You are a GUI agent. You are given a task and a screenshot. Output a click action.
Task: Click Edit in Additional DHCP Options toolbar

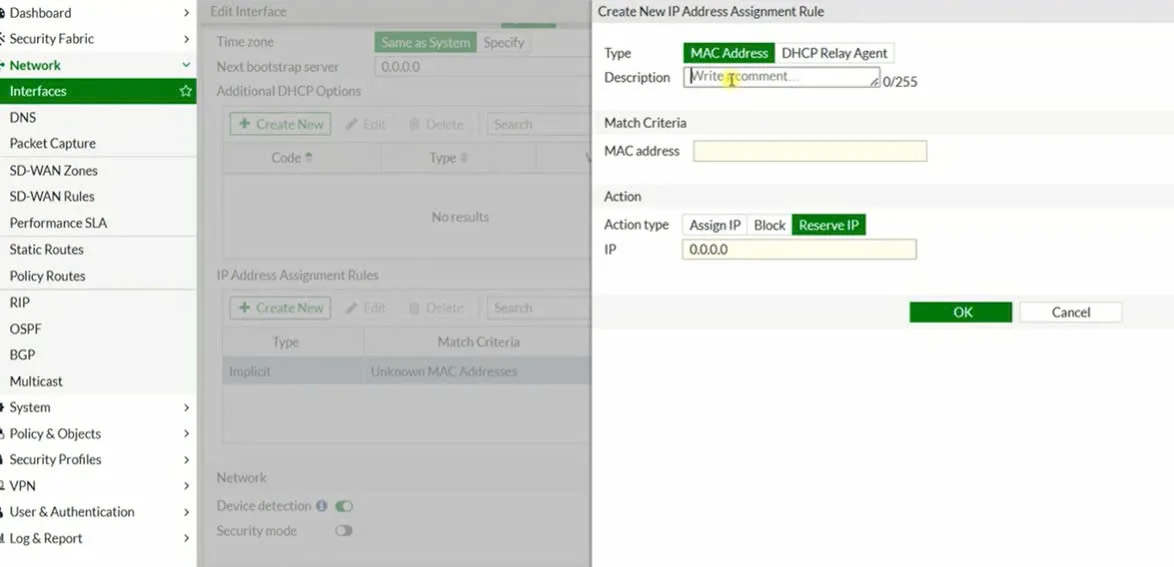(365, 124)
